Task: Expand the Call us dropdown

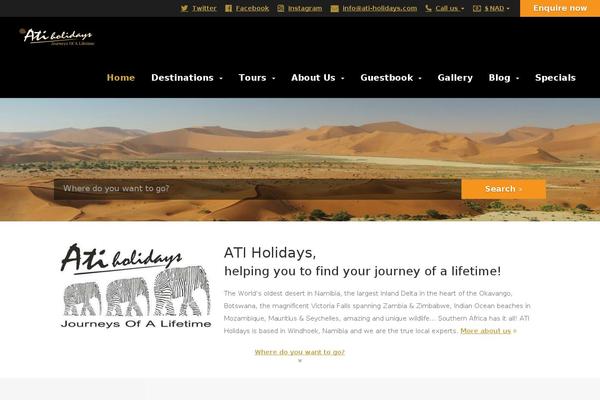Action: 450,8
